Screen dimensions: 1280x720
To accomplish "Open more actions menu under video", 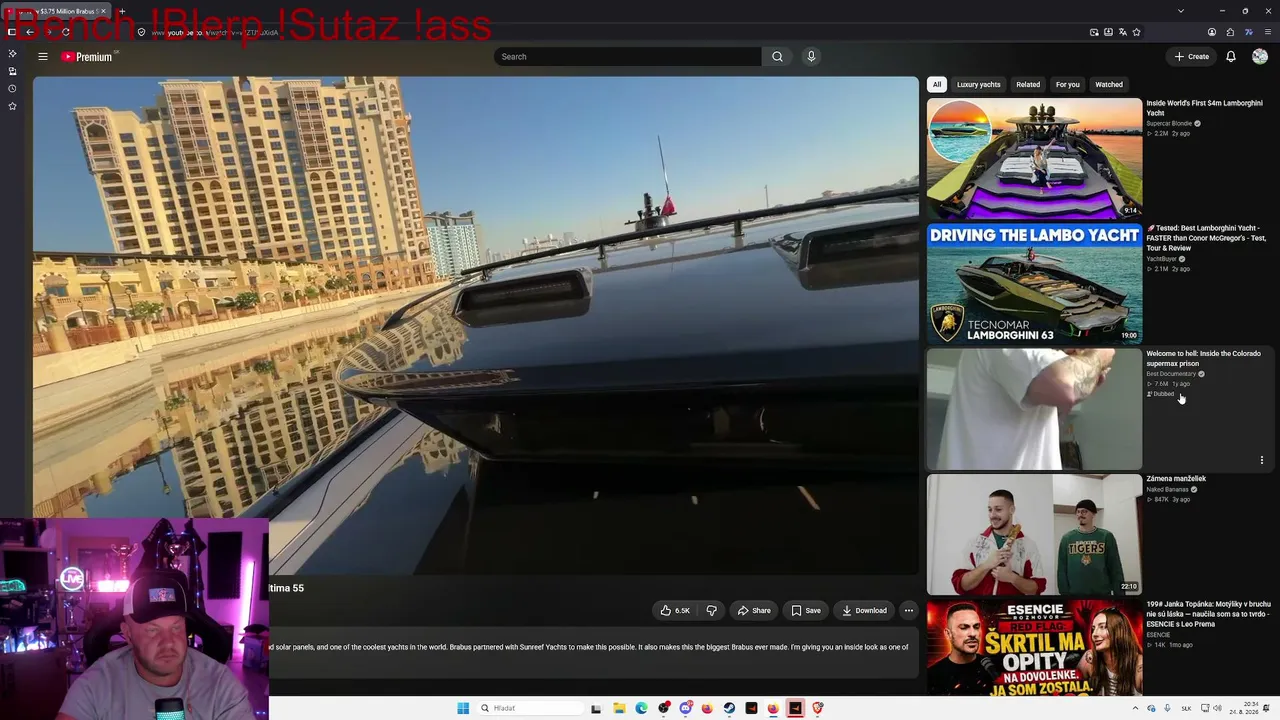I will (909, 611).
